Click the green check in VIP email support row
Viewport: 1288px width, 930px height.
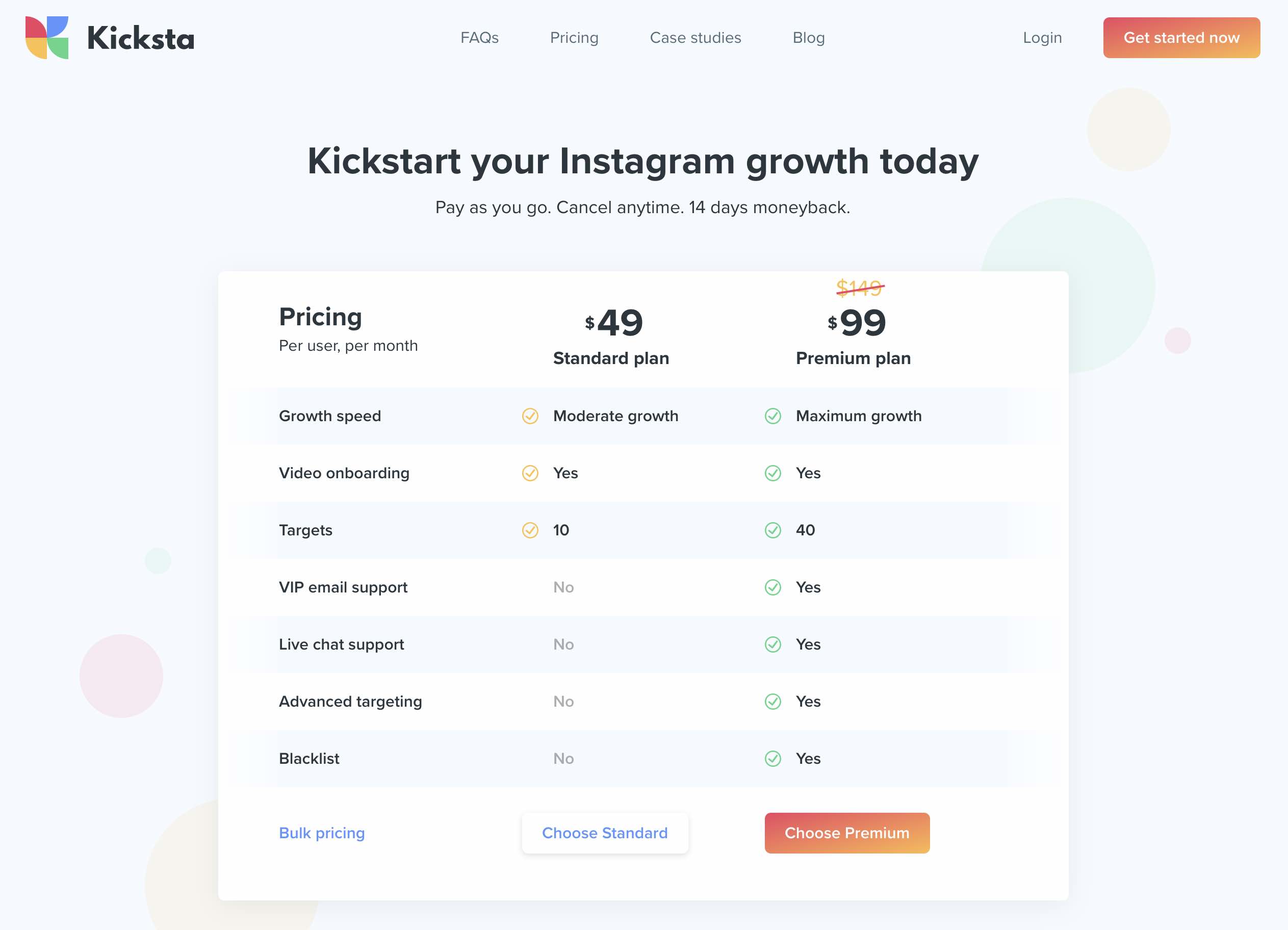772,587
